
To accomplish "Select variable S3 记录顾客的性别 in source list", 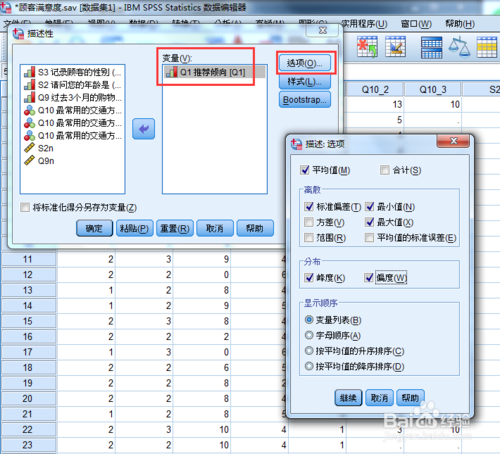I will coord(73,72).
